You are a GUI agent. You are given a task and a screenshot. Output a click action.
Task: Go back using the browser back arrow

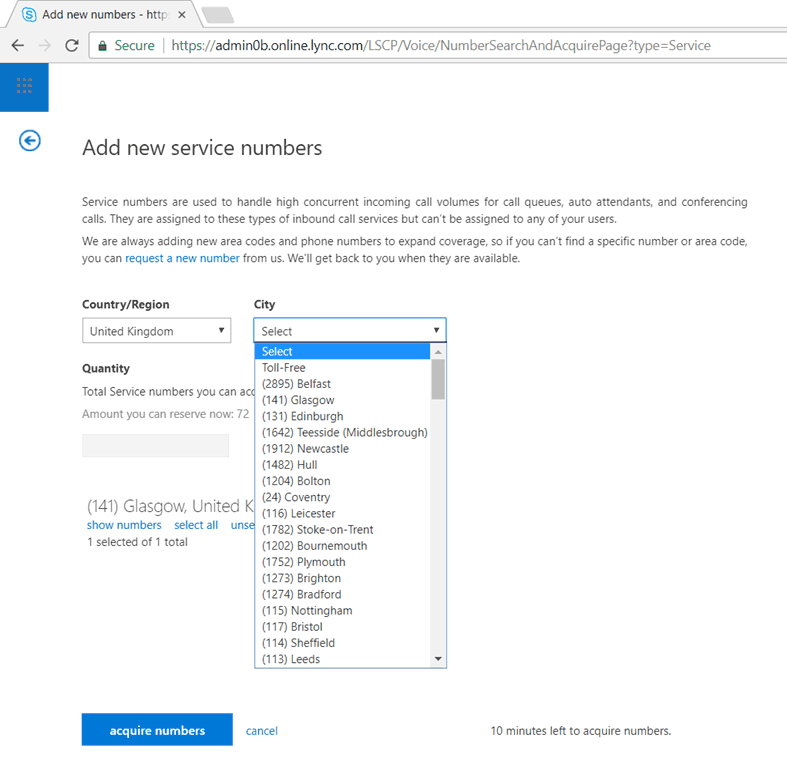point(17,45)
